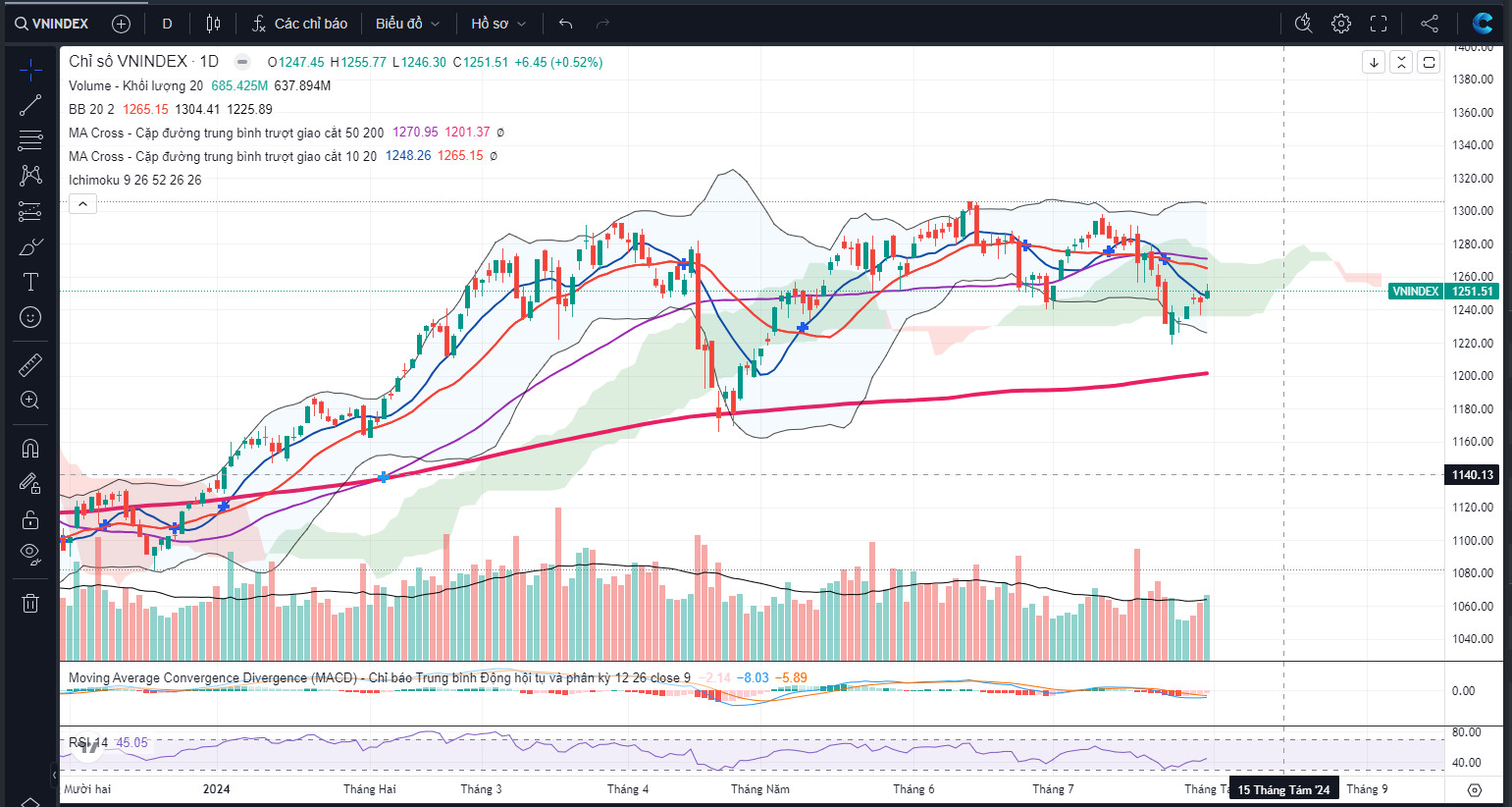Select the RSI 14 indicator legend
Viewport: 1512px width, 807px height.
(x=89, y=742)
